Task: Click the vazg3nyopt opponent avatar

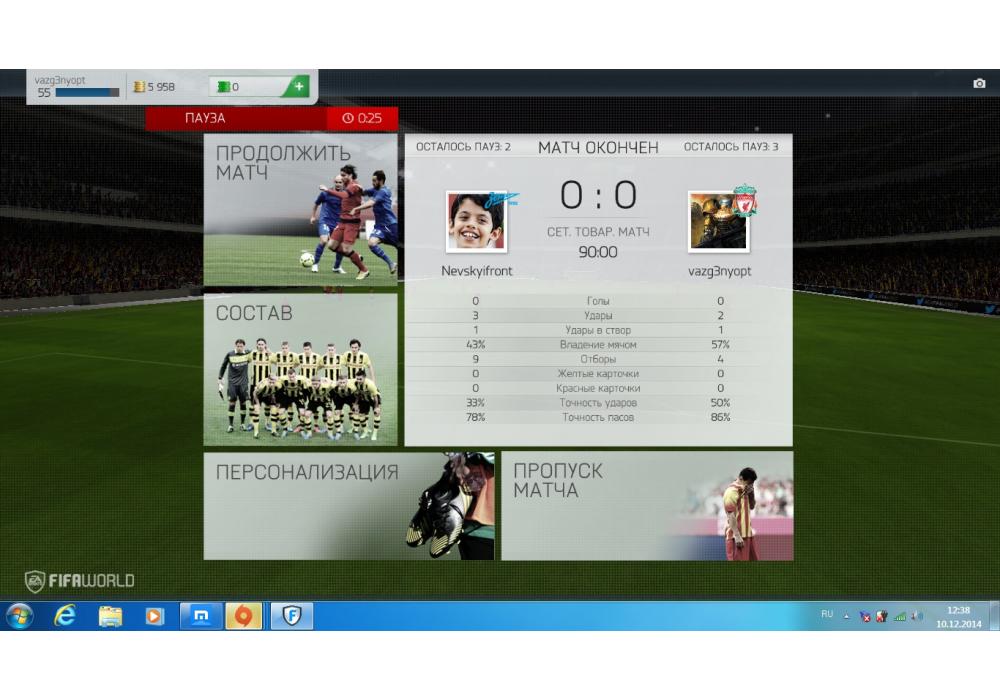Action: pos(718,221)
